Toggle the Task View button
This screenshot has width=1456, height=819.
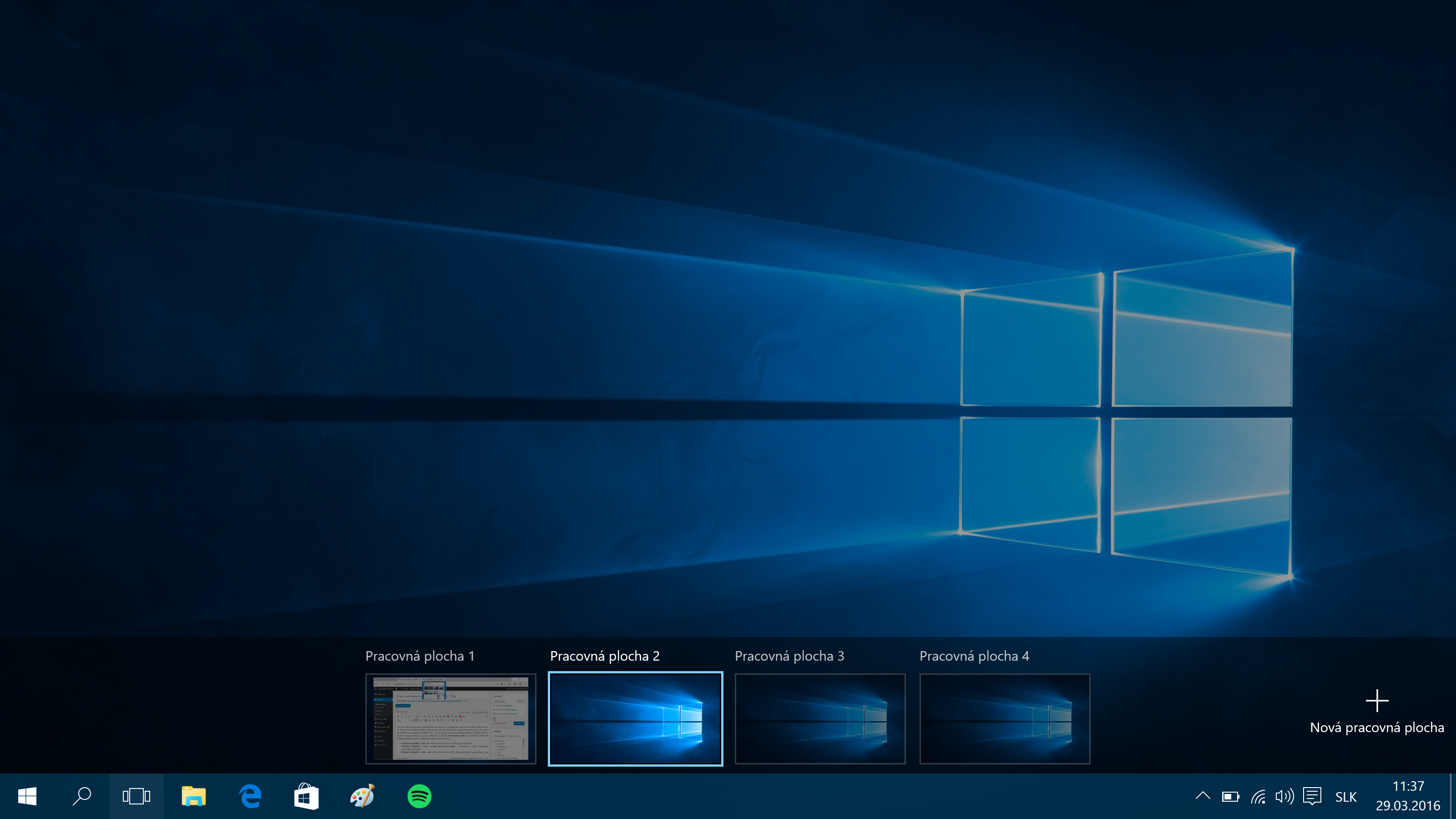[136, 796]
